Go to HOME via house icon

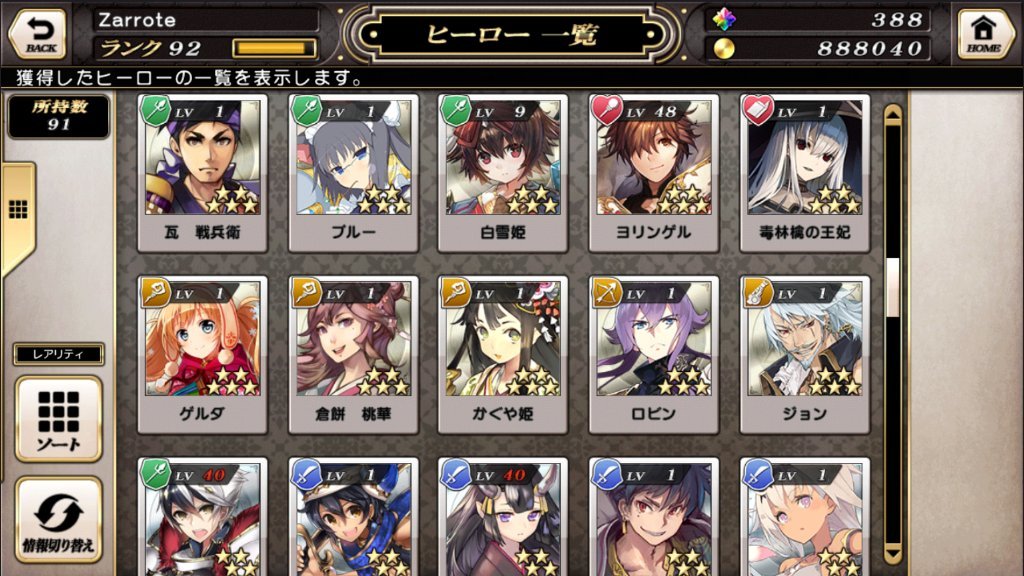984,34
